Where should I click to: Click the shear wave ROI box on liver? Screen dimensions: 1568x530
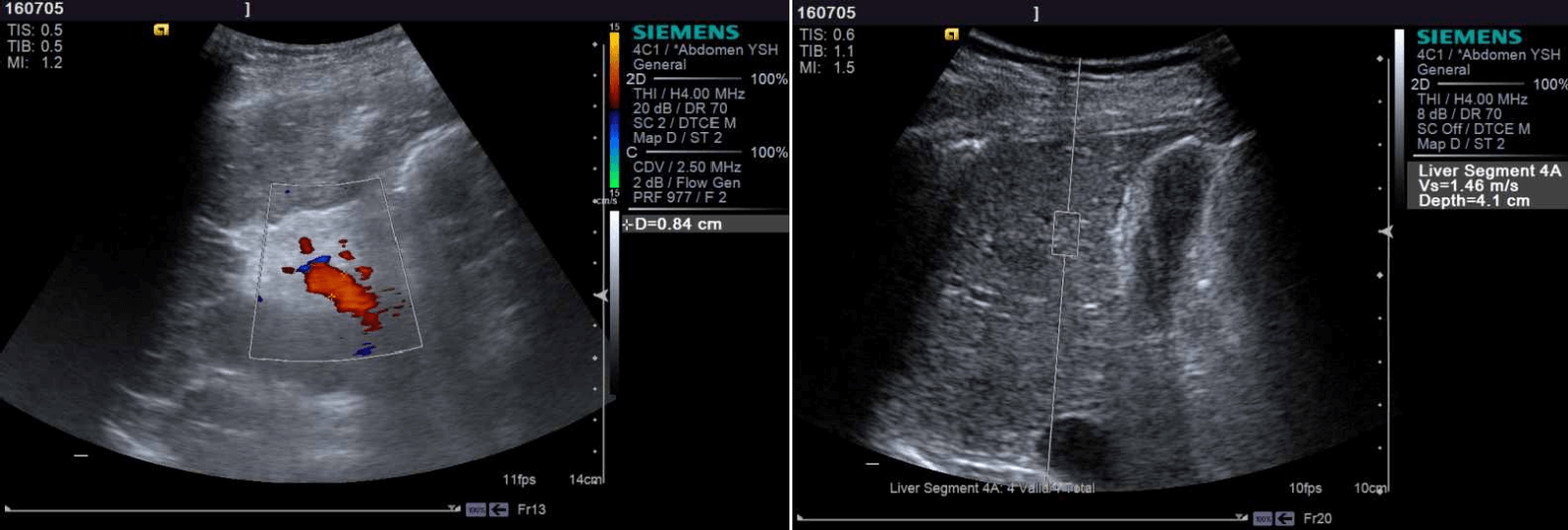pos(1065,234)
